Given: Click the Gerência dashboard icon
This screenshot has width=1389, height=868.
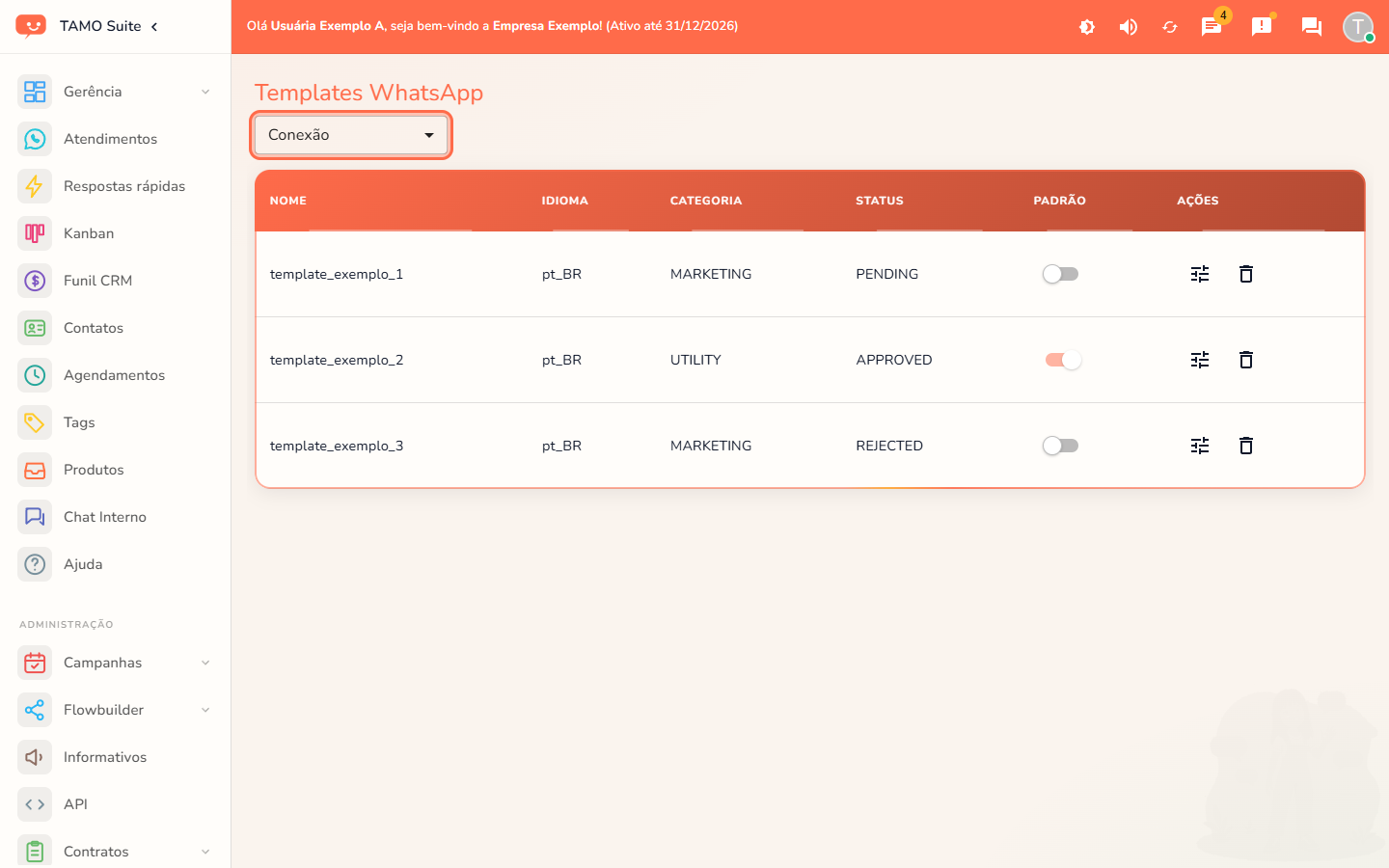Looking at the screenshot, I should (35, 92).
